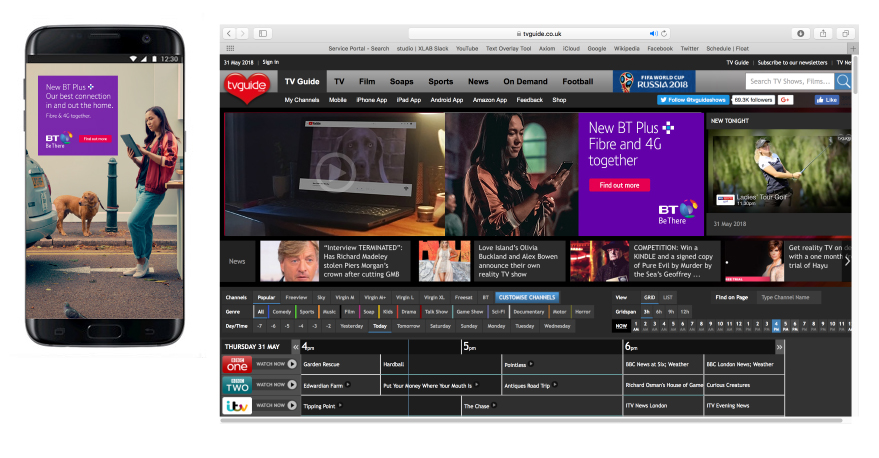Click the FIFA World Cup Russia 2018 banner
Image resolution: width=879 pixels, height=458 pixels.
coord(654,81)
